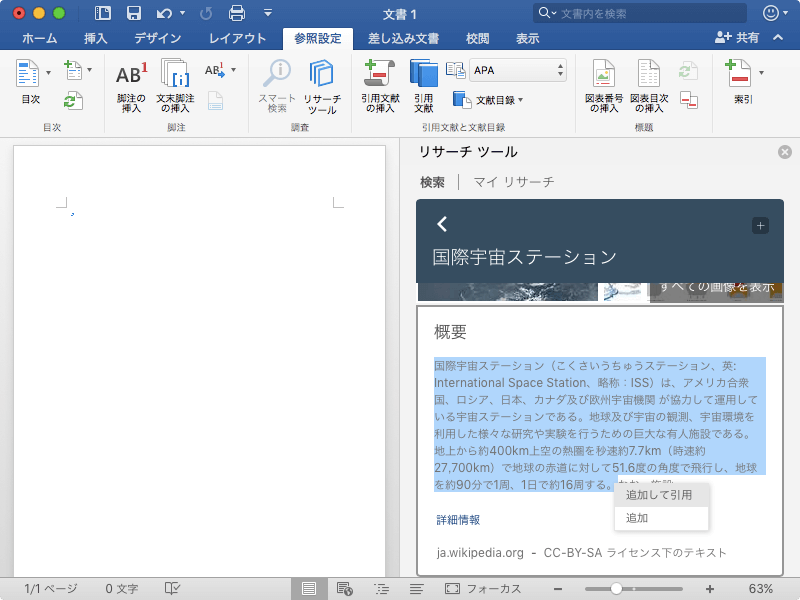Viewport: 800px width, 600px height.
Task: Toggle フォーカス focus mode in status bar
Action: pos(483,589)
